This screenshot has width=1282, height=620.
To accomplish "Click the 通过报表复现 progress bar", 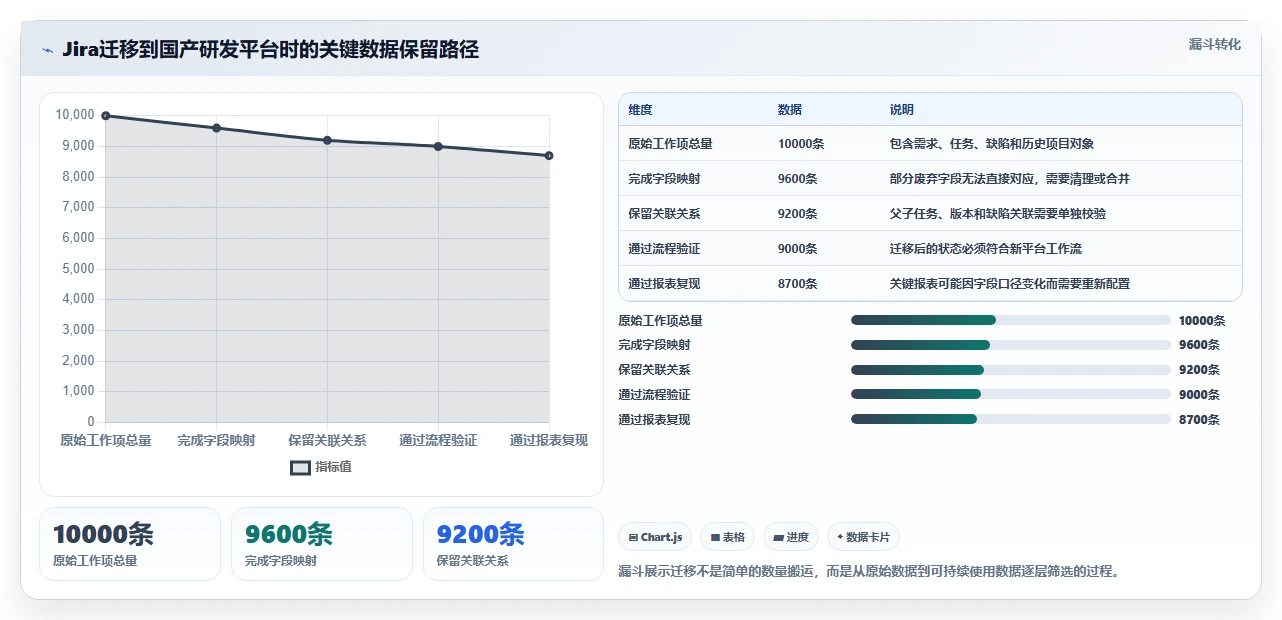I will click(1010, 419).
